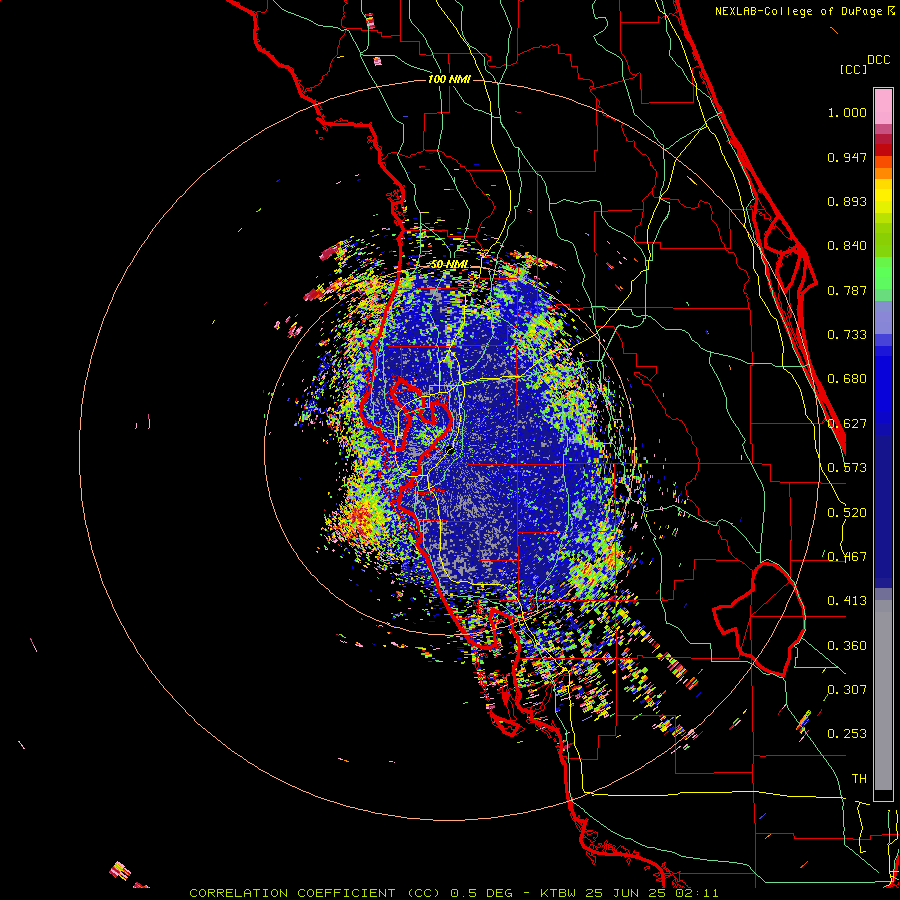Click the 0.947 scale value
This screenshot has height=900, width=900.
[x=847, y=157]
